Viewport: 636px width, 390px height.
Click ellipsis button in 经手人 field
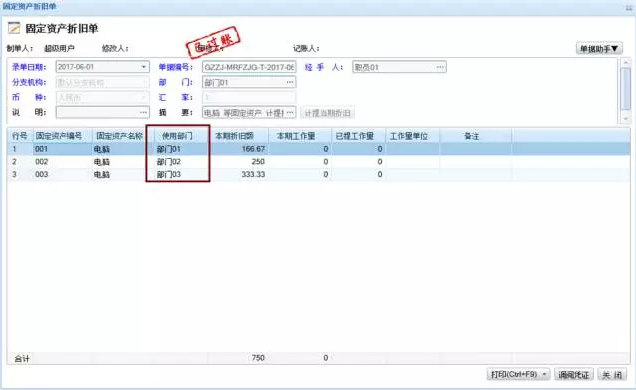[x=440, y=67]
